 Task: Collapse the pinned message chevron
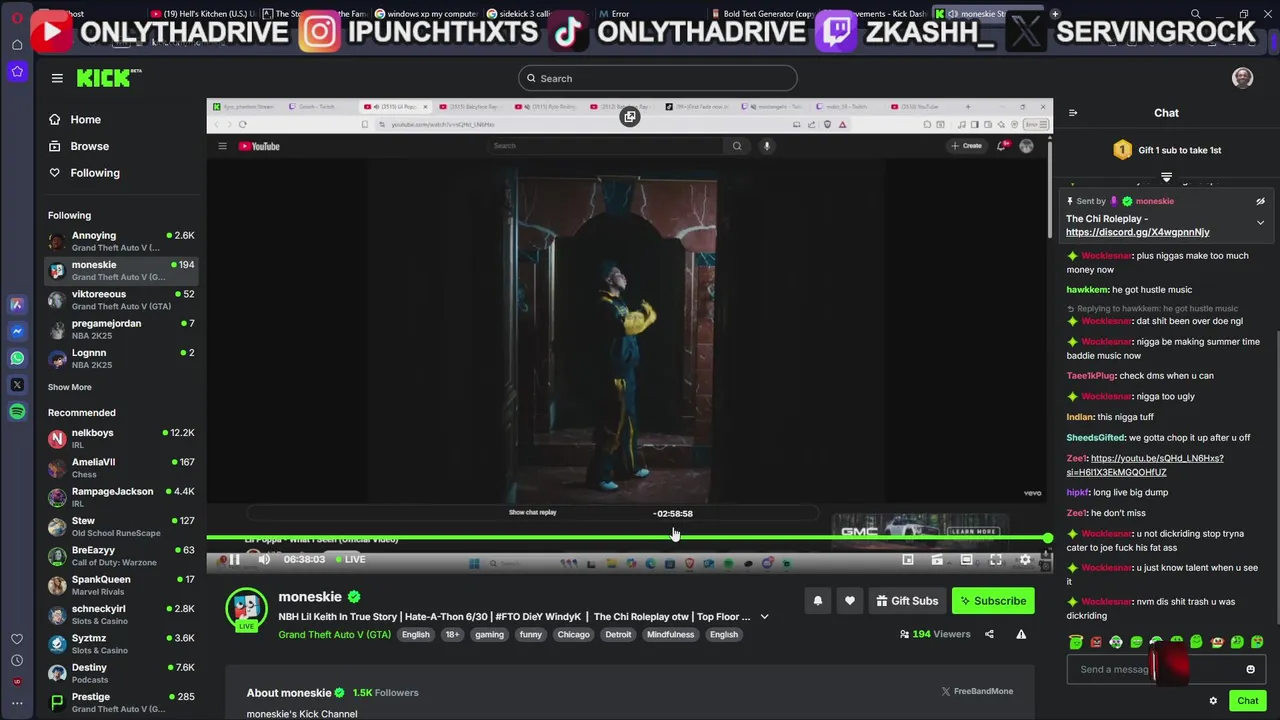pyautogui.click(x=1260, y=223)
